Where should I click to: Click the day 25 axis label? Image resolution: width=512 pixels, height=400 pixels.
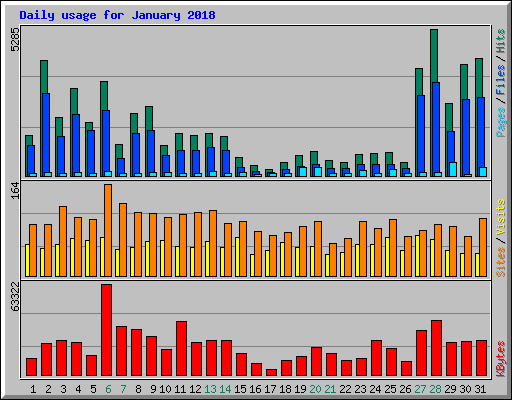pyautogui.click(x=390, y=389)
